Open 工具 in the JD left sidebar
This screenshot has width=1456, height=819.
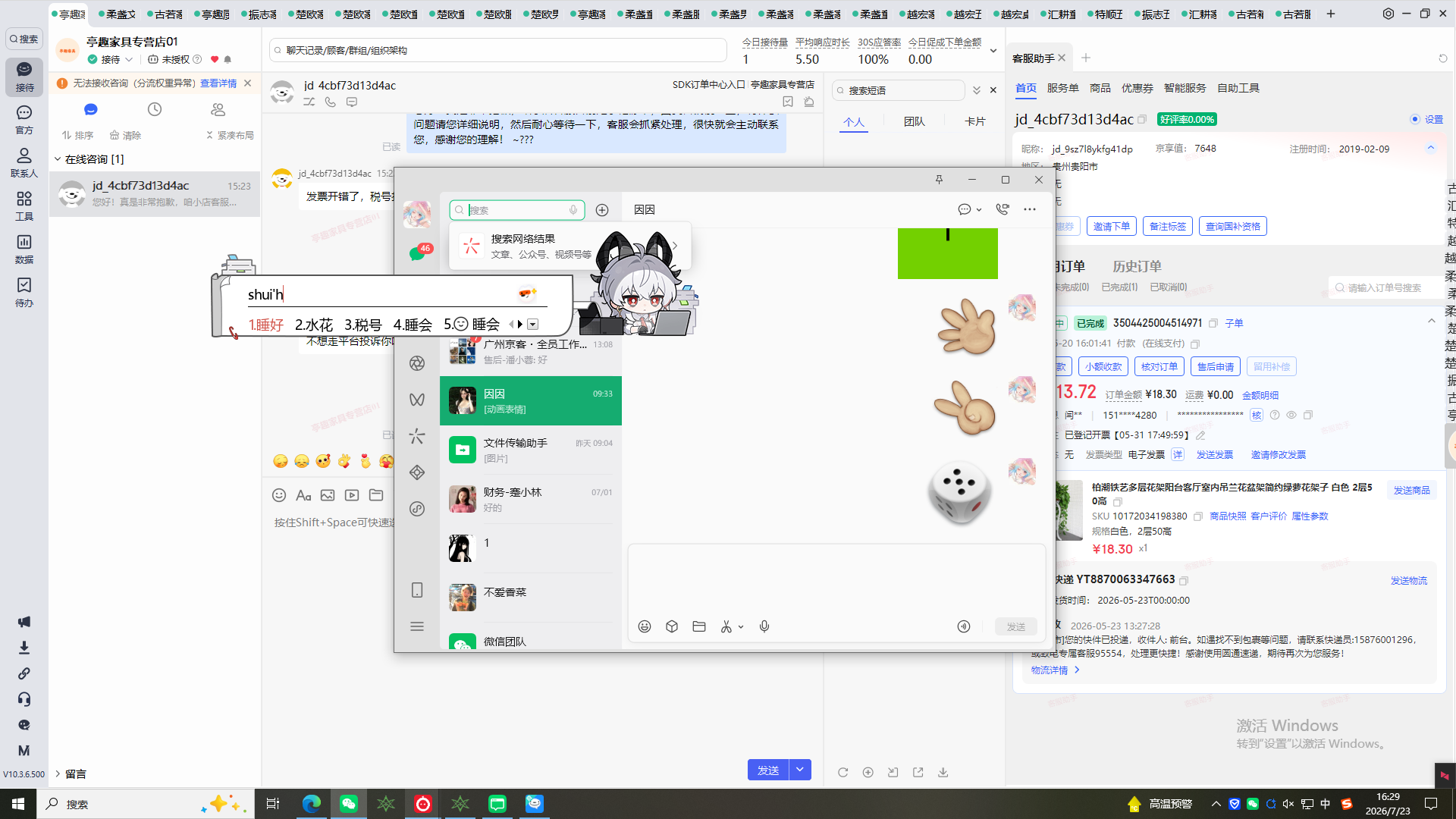click(24, 206)
